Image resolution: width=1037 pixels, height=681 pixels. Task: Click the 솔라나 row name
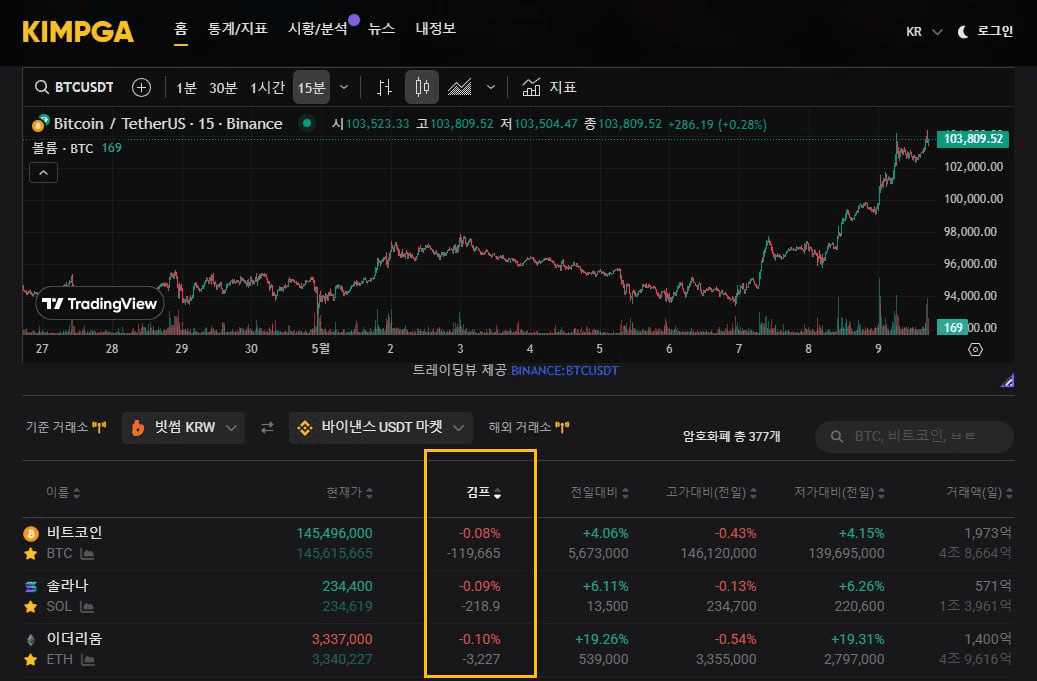point(67,585)
